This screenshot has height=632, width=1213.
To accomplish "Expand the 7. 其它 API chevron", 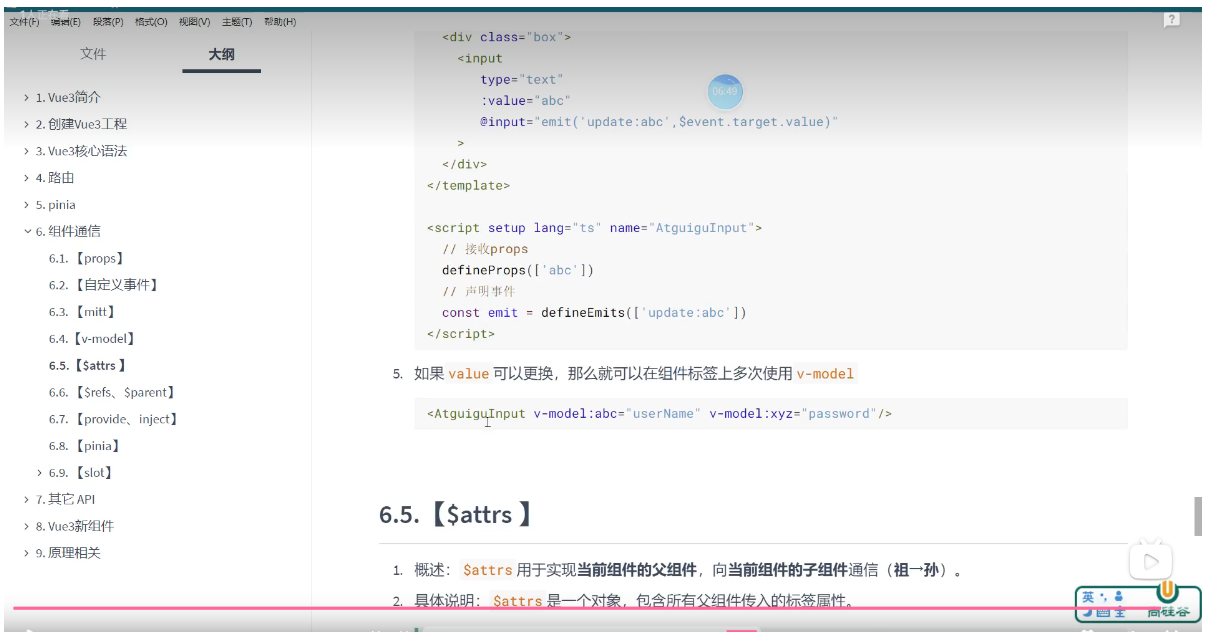I will pyautogui.click(x=26, y=499).
